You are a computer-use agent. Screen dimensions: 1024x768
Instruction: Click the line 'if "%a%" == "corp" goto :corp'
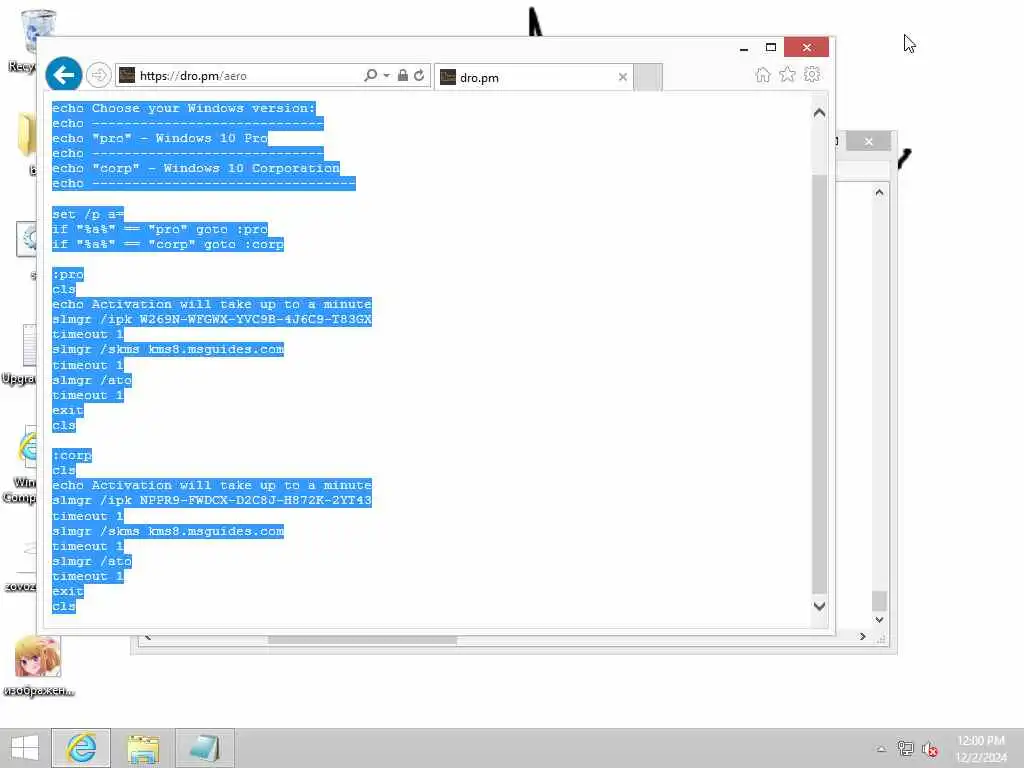[x=168, y=244]
